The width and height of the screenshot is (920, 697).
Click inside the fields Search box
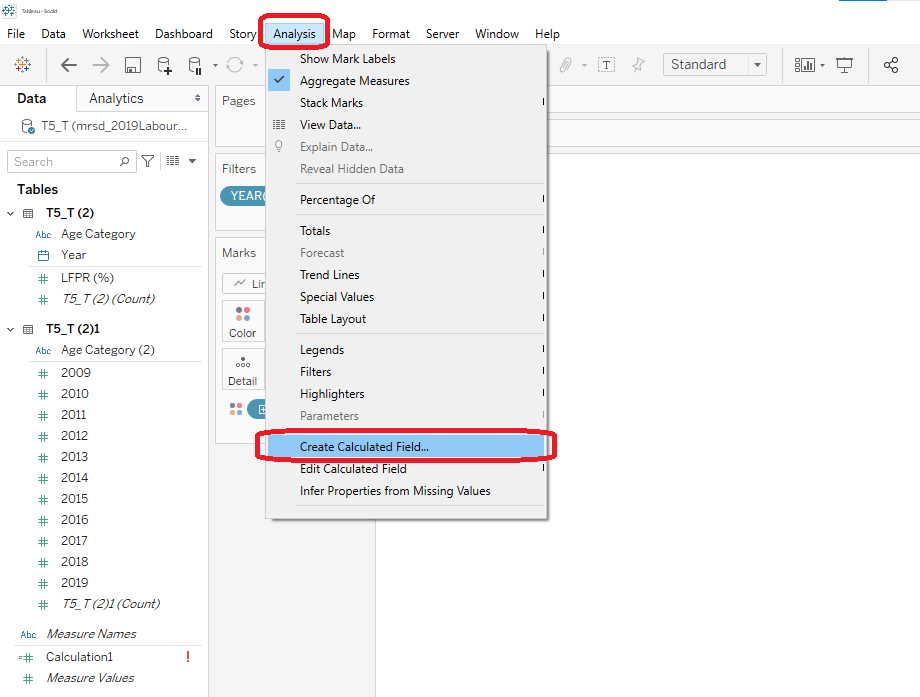click(x=65, y=161)
